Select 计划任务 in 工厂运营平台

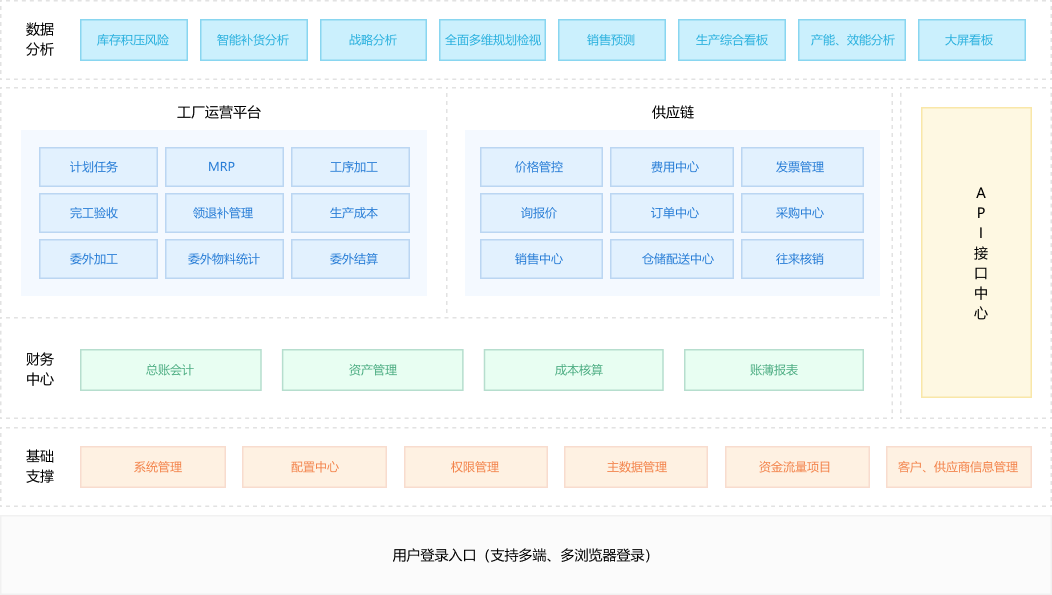tap(98, 167)
